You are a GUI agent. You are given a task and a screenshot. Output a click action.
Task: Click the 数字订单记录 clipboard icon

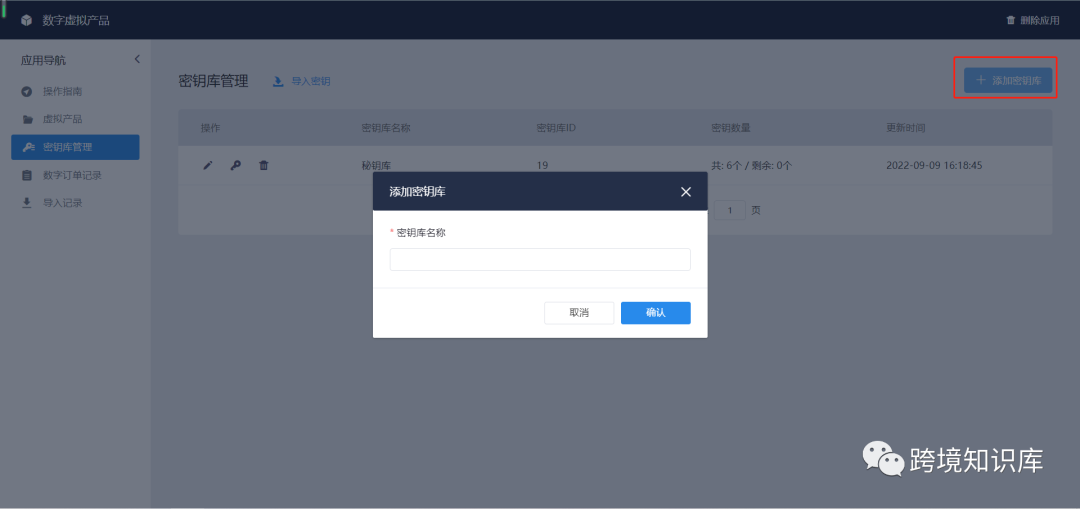[27, 175]
